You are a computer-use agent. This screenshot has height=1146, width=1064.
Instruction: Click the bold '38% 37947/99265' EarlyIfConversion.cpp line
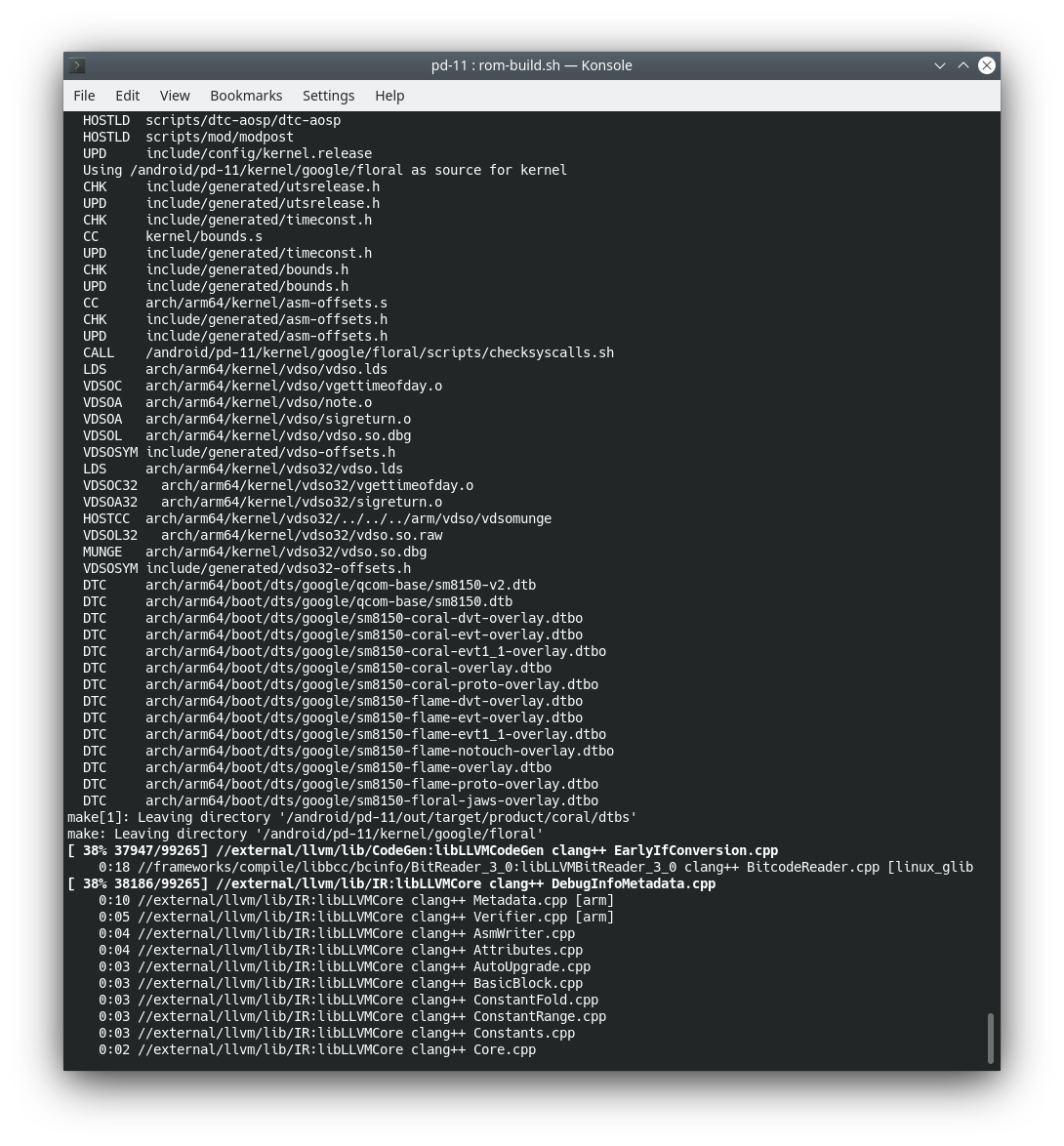pos(423,851)
